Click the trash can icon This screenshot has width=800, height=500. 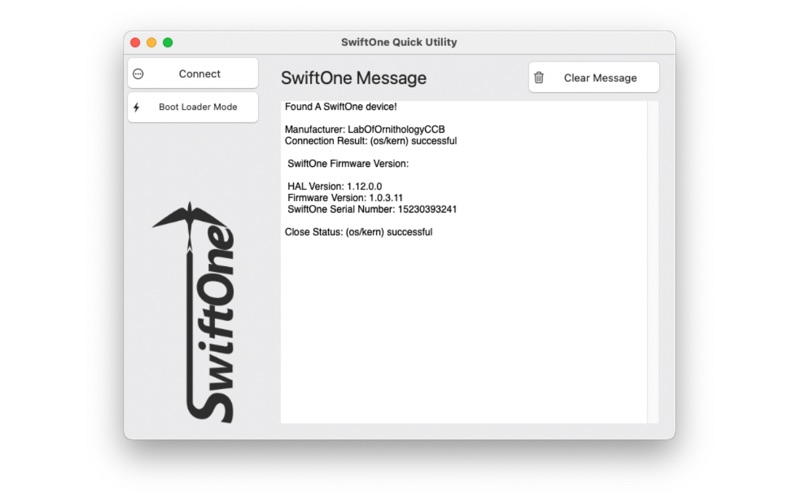pyautogui.click(x=539, y=78)
